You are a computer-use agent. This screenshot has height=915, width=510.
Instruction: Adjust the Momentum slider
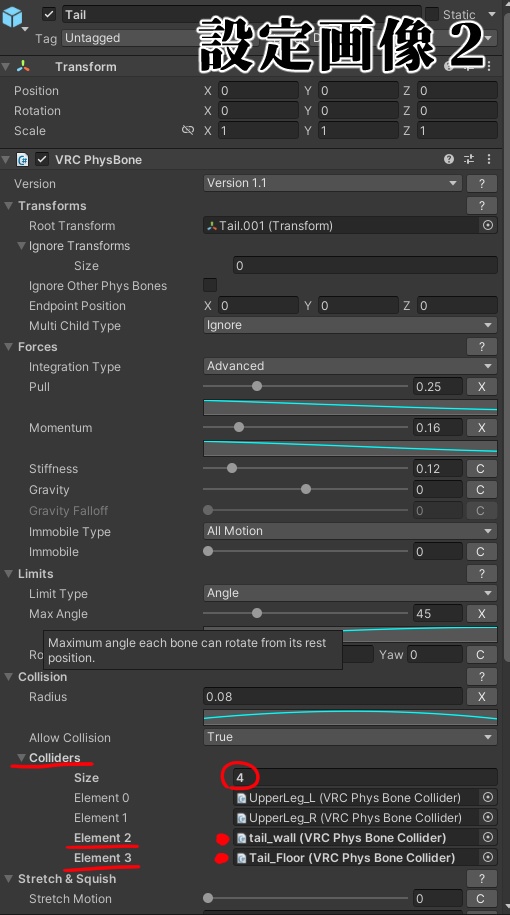point(305,428)
